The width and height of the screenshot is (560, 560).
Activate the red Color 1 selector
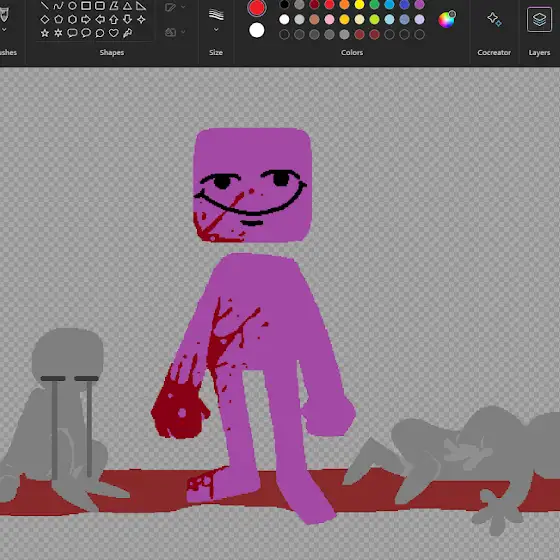[256, 8]
